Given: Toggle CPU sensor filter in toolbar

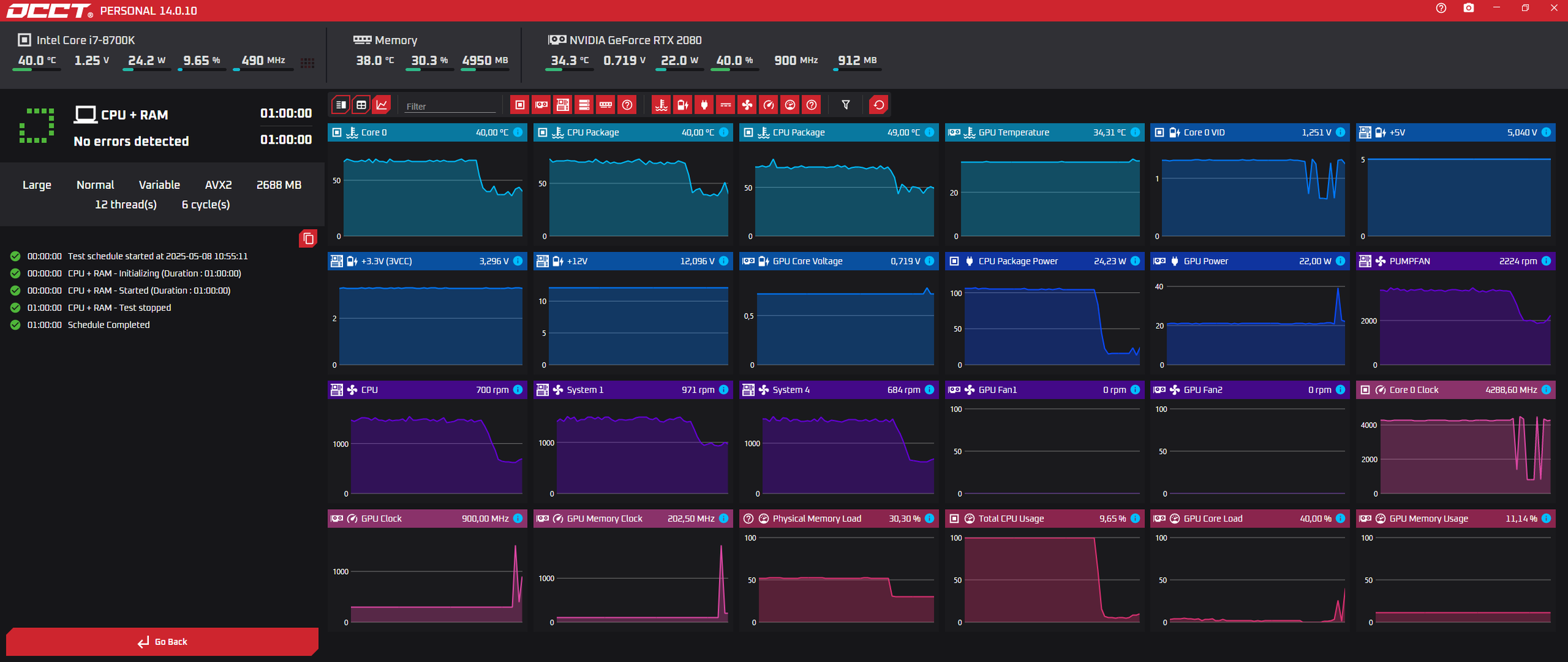Looking at the screenshot, I should [x=519, y=105].
